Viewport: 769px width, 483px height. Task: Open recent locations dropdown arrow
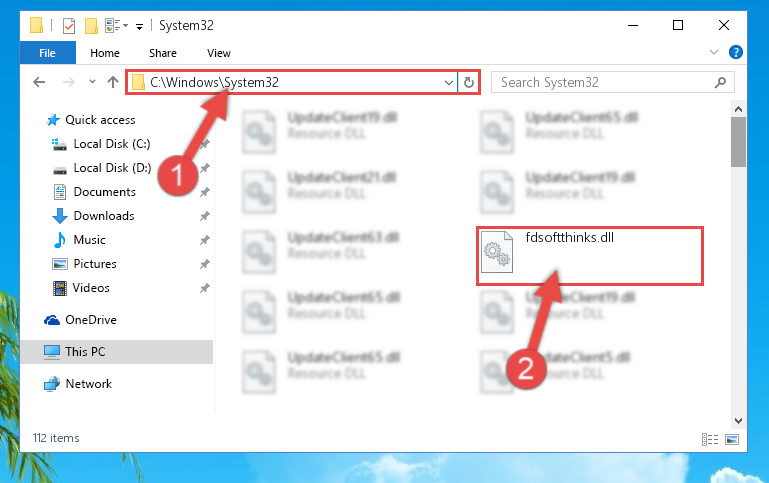92,82
